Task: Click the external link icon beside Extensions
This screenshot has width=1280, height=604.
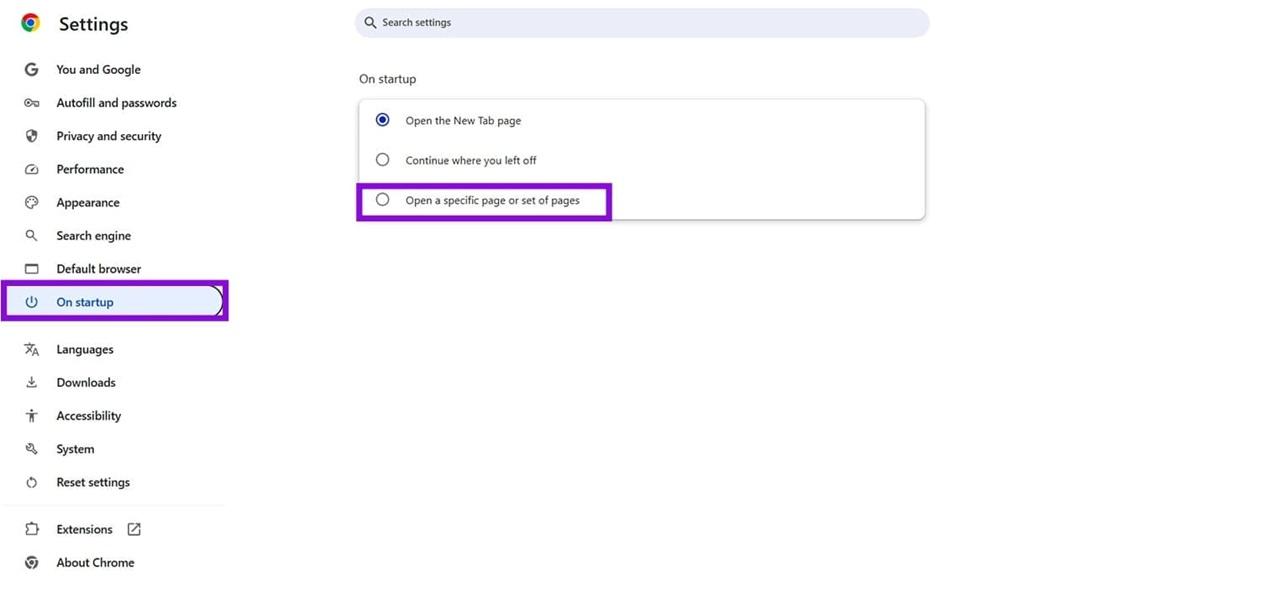Action: tap(134, 529)
